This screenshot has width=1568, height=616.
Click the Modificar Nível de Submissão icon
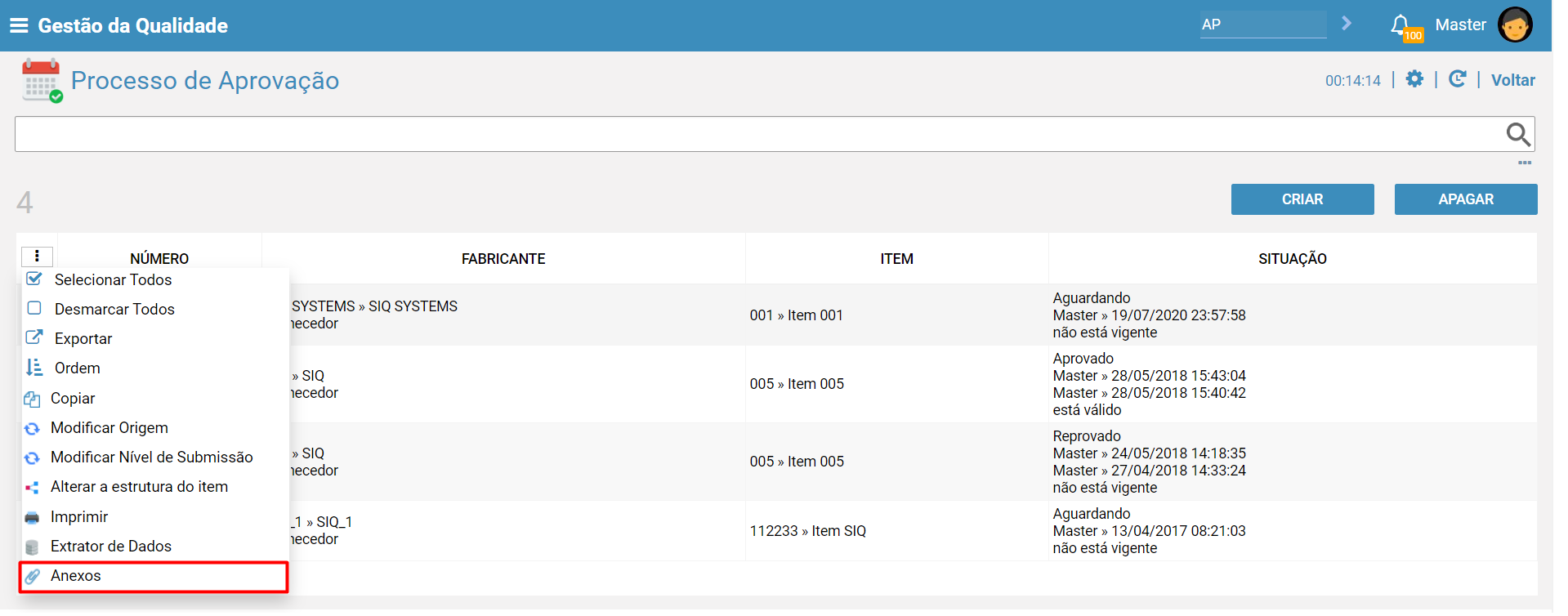point(32,458)
